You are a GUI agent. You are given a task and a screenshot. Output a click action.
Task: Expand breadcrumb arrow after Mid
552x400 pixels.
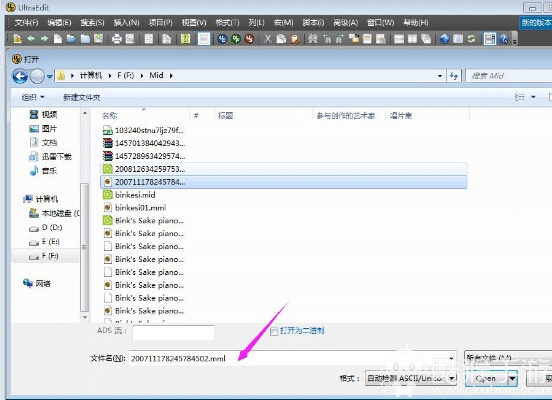point(171,76)
